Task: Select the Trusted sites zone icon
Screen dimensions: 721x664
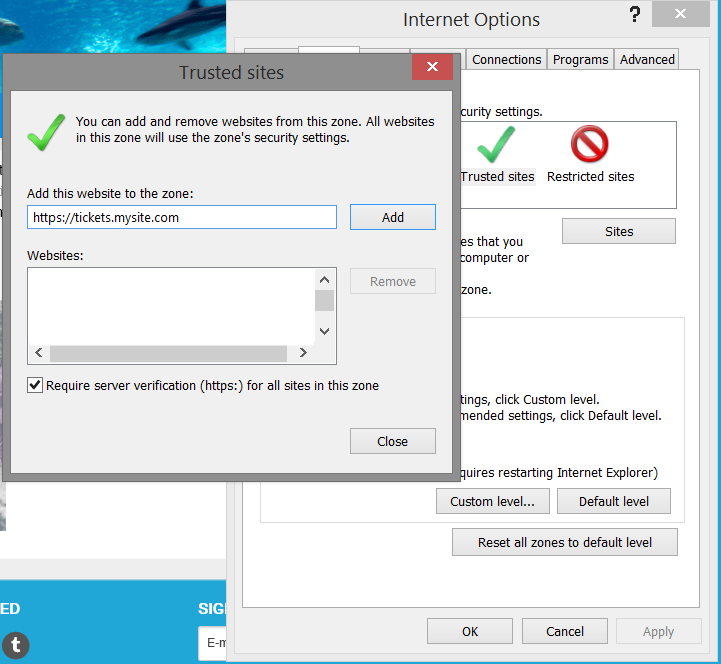Action: click(497, 147)
